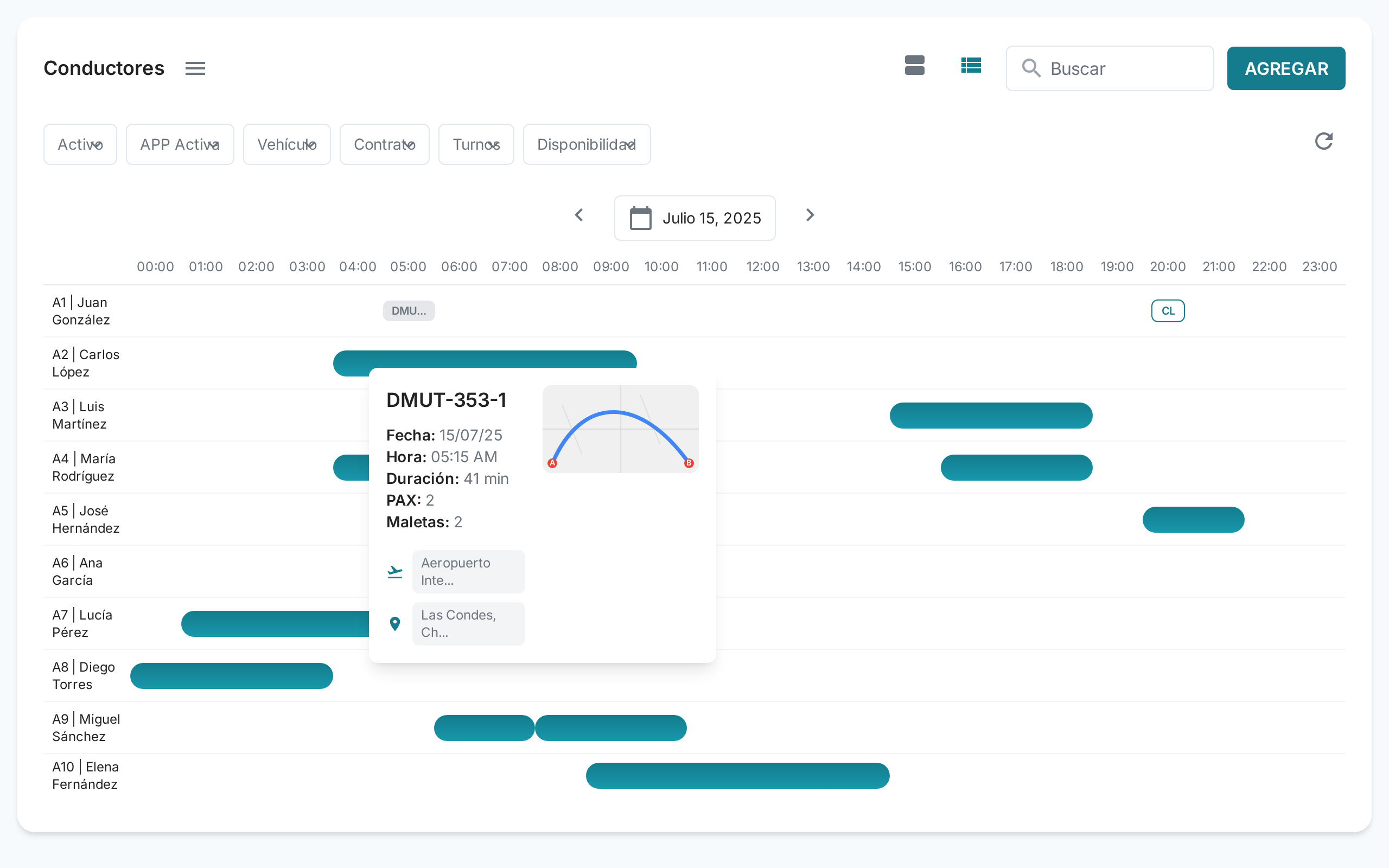Switch to the list view layout icon
The image size is (1389, 868).
pyautogui.click(x=971, y=66)
